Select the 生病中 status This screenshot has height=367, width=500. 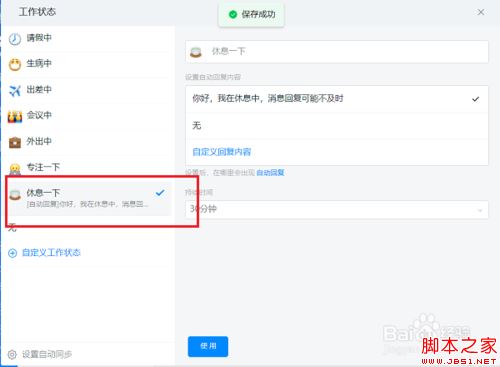(89, 64)
